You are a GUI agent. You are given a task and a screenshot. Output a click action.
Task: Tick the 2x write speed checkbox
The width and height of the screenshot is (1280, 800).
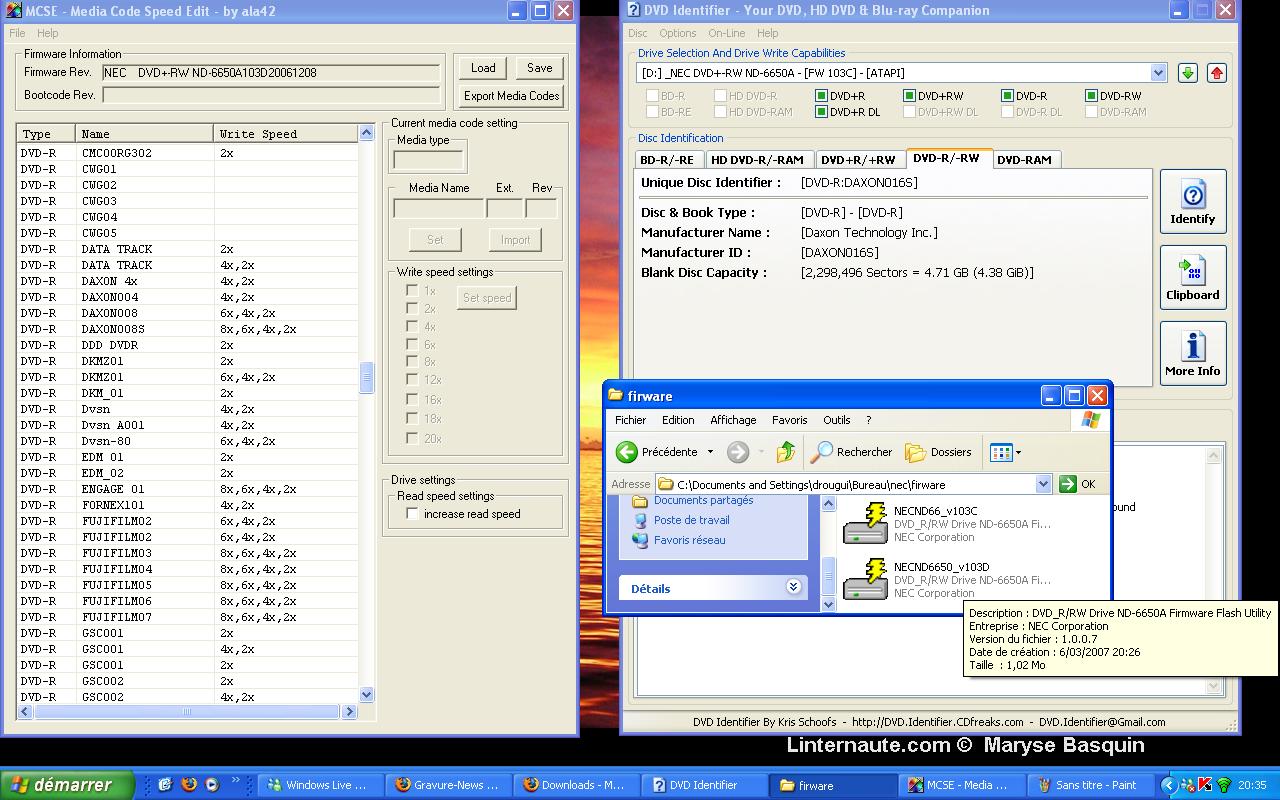412,308
